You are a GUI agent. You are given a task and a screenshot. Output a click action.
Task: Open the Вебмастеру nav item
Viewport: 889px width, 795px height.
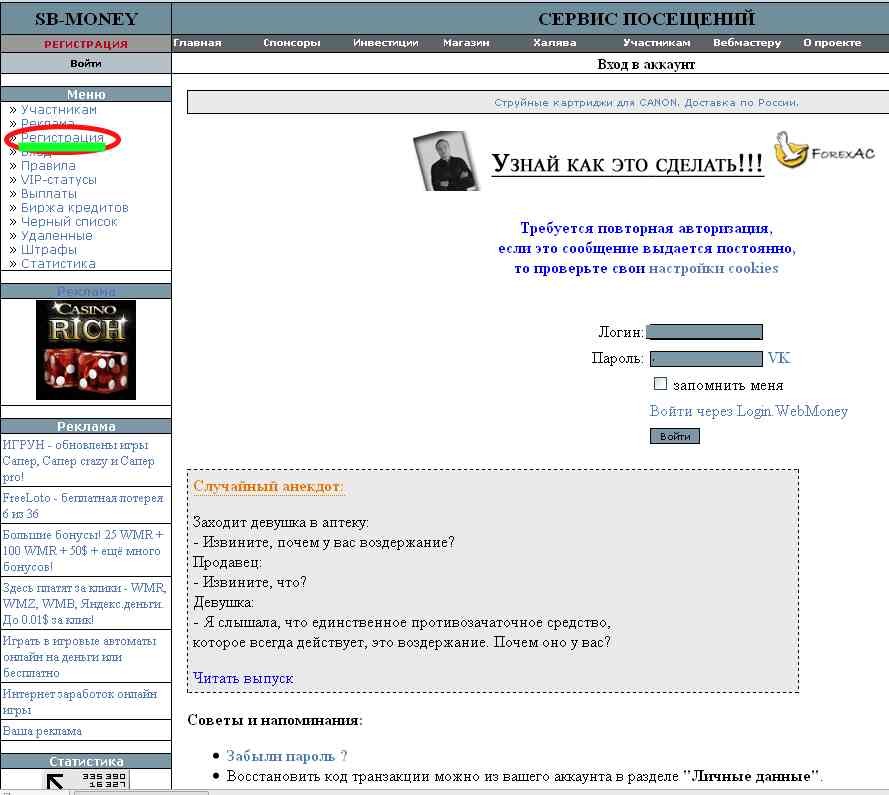pyautogui.click(x=747, y=43)
